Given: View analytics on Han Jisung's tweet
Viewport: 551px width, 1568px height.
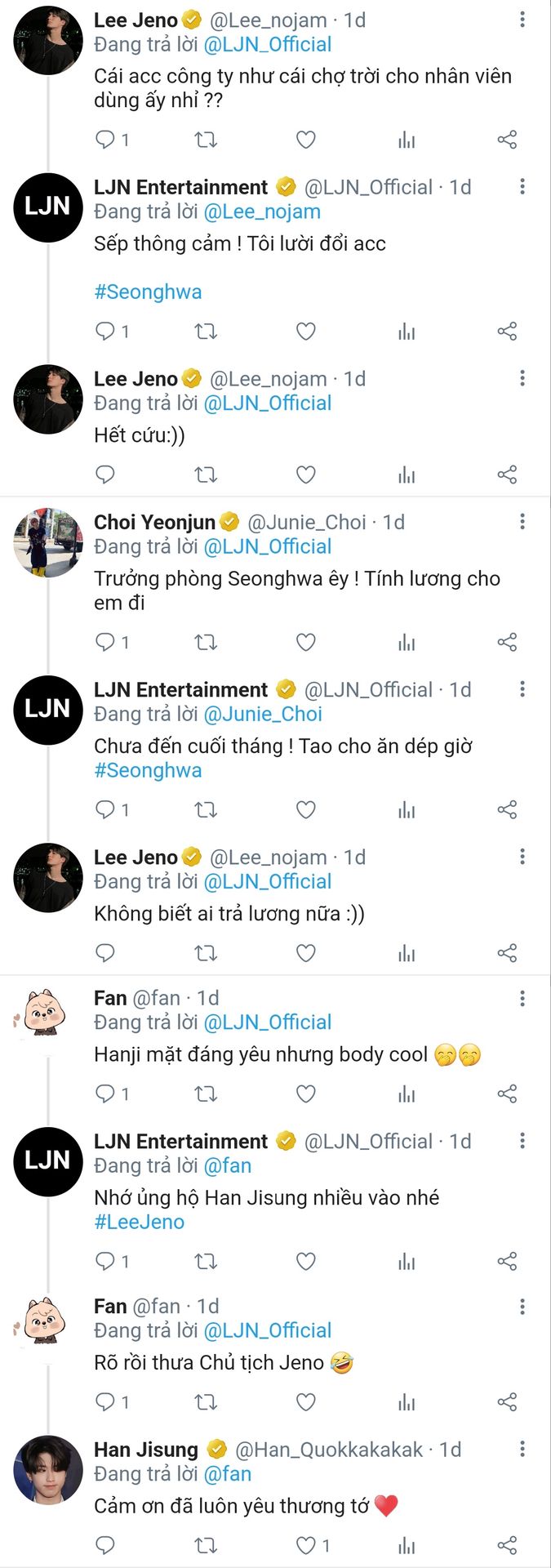Looking at the screenshot, I should point(407,1545).
